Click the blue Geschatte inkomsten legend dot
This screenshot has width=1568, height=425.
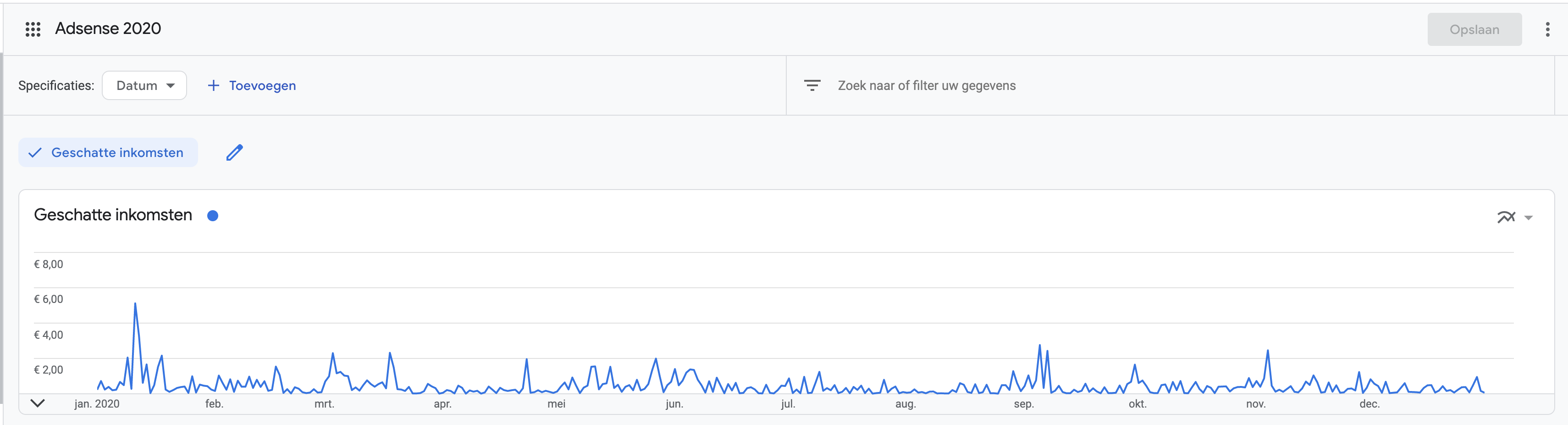[212, 215]
